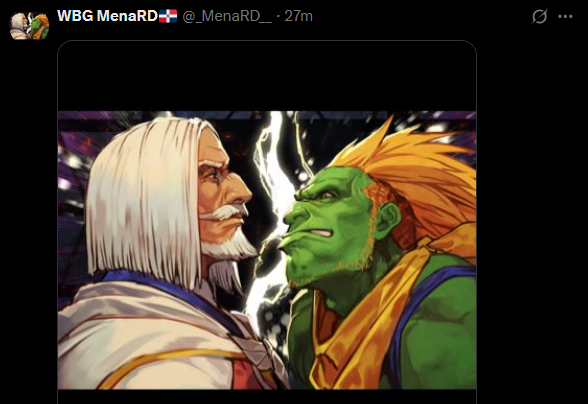The image size is (588, 404).
Task: Open the Grok explain post icon
Action: point(539,17)
